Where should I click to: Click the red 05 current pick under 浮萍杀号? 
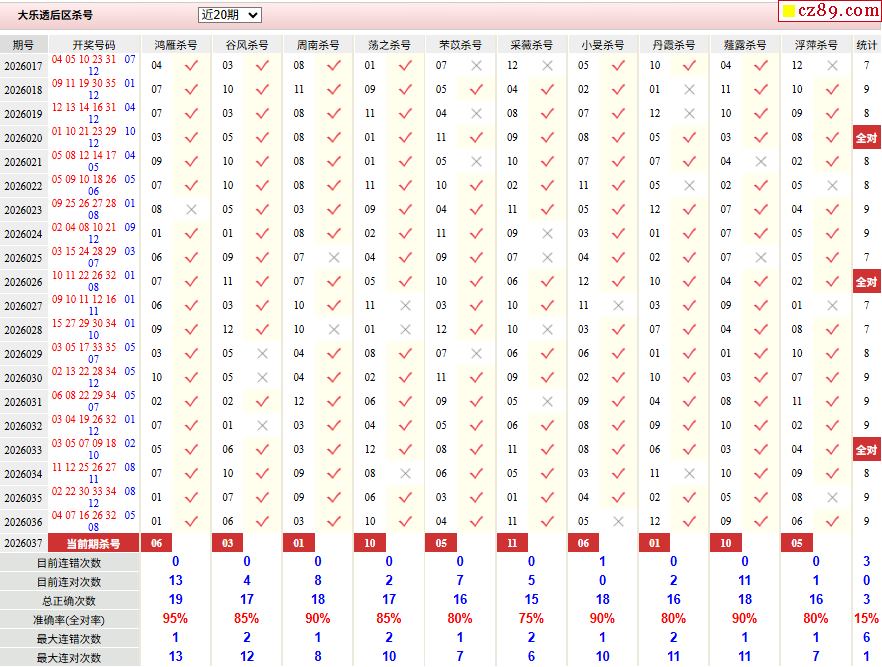click(797, 543)
